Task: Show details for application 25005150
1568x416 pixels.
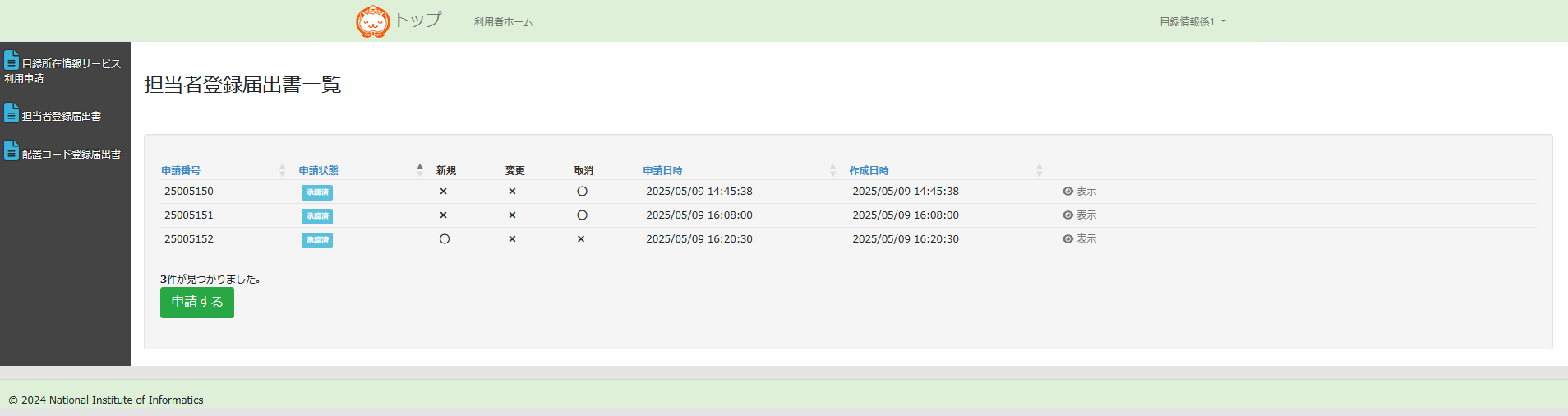Action: tap(1079, 191)
